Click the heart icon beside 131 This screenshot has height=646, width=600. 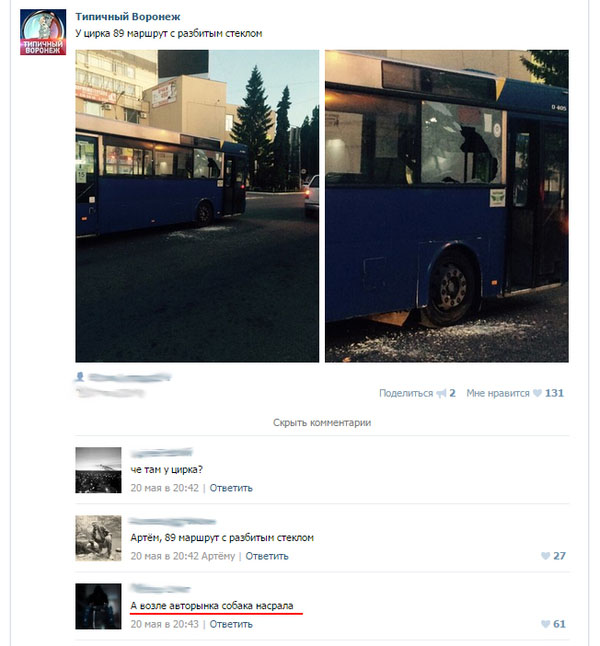537,393
